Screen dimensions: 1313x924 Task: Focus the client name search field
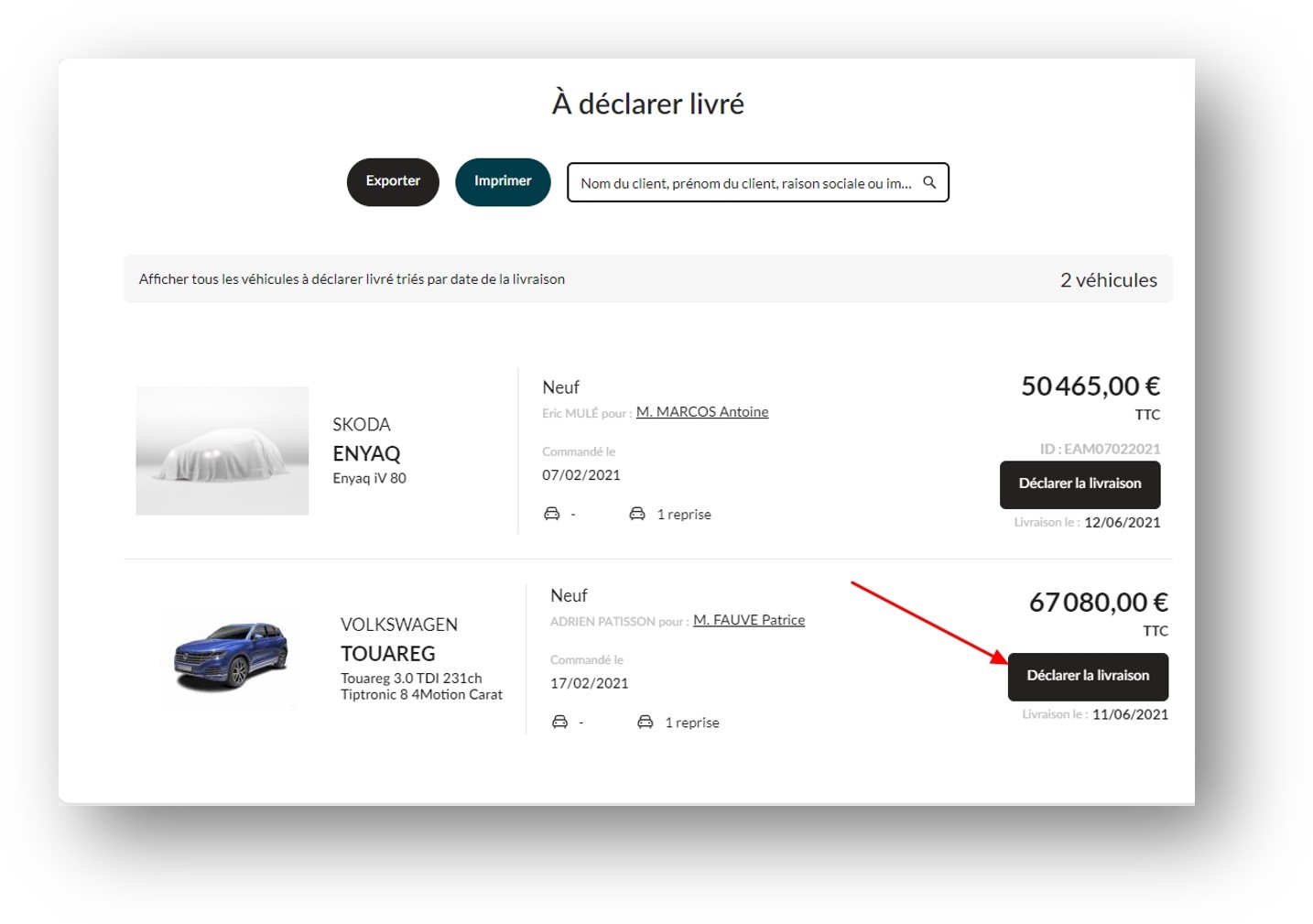coord(757,182)
